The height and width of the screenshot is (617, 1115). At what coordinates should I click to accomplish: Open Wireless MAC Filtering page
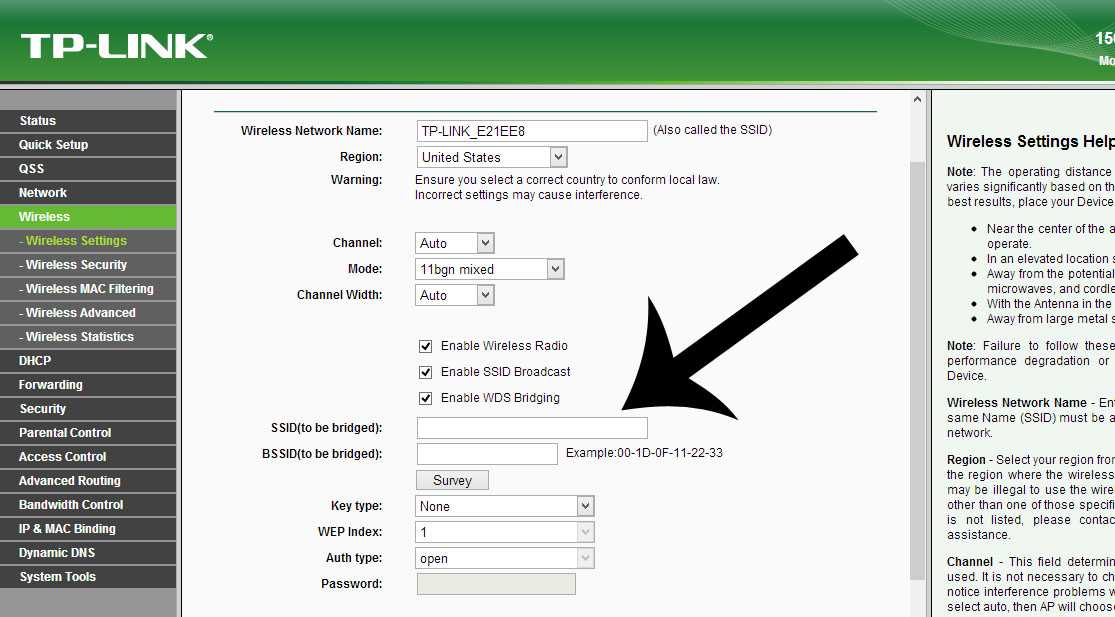point(87,289)
